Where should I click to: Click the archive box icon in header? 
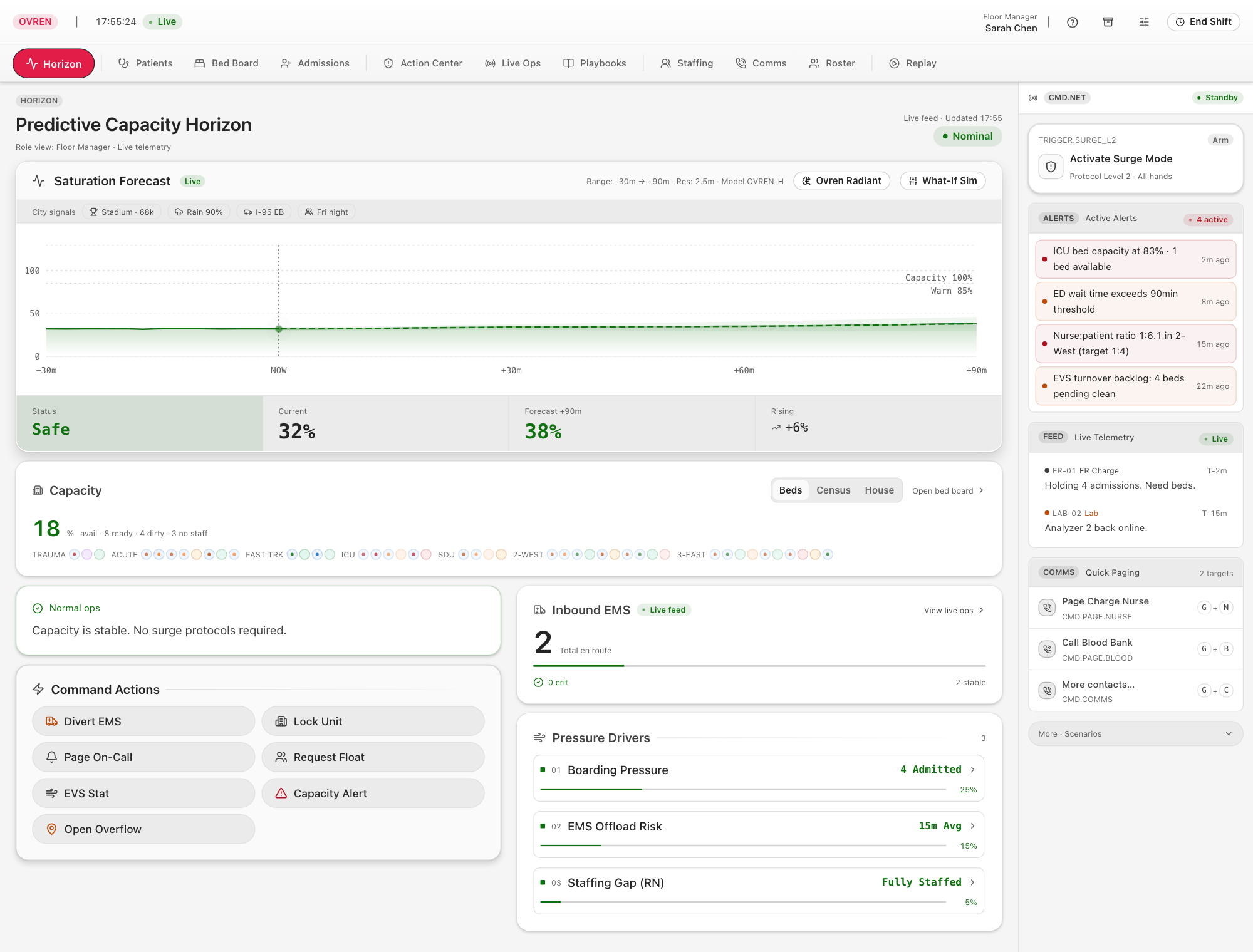[1108, 22]
